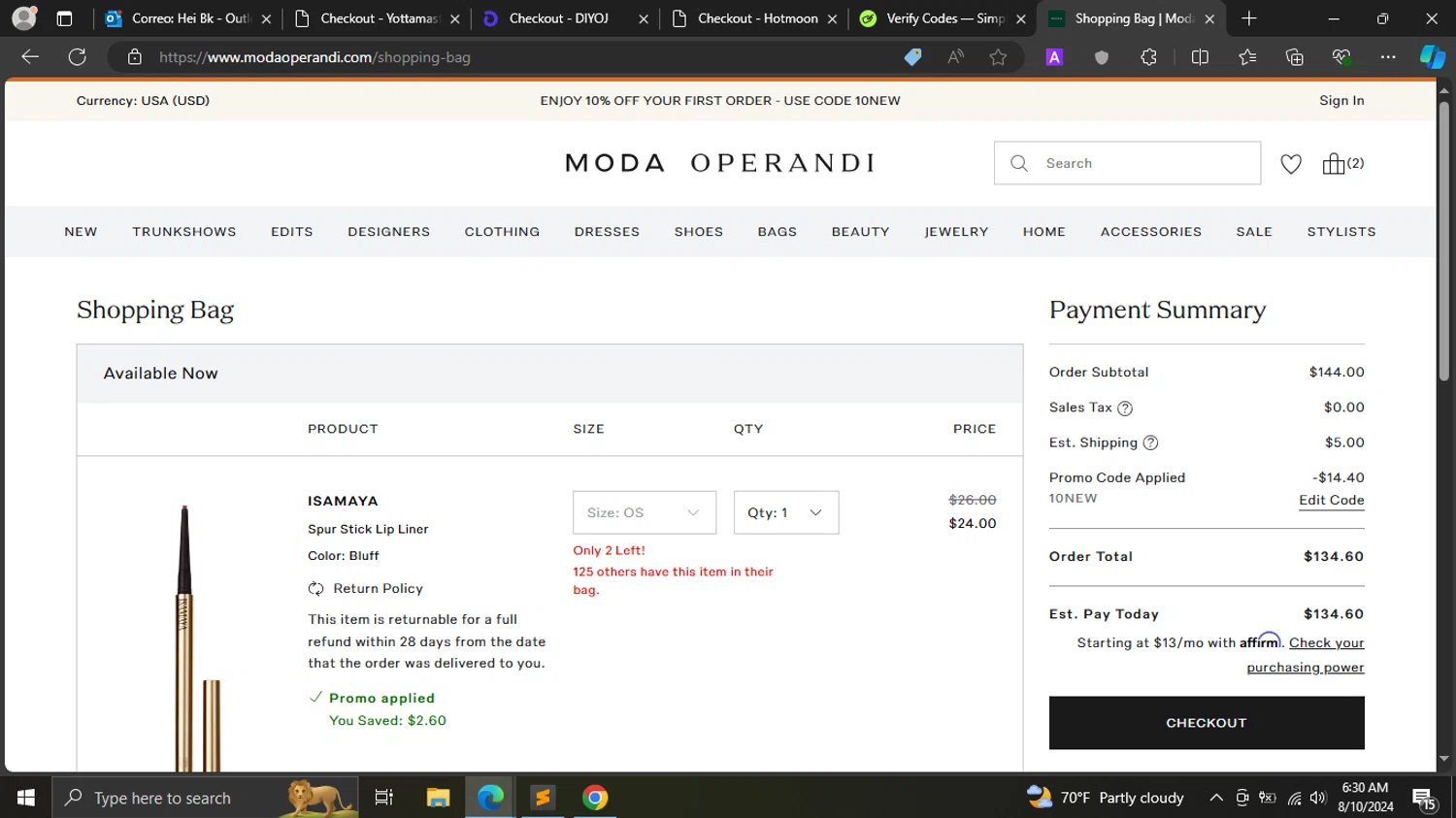
Task: Click the lip liner product thumbnail
Action: coord(197,638)
